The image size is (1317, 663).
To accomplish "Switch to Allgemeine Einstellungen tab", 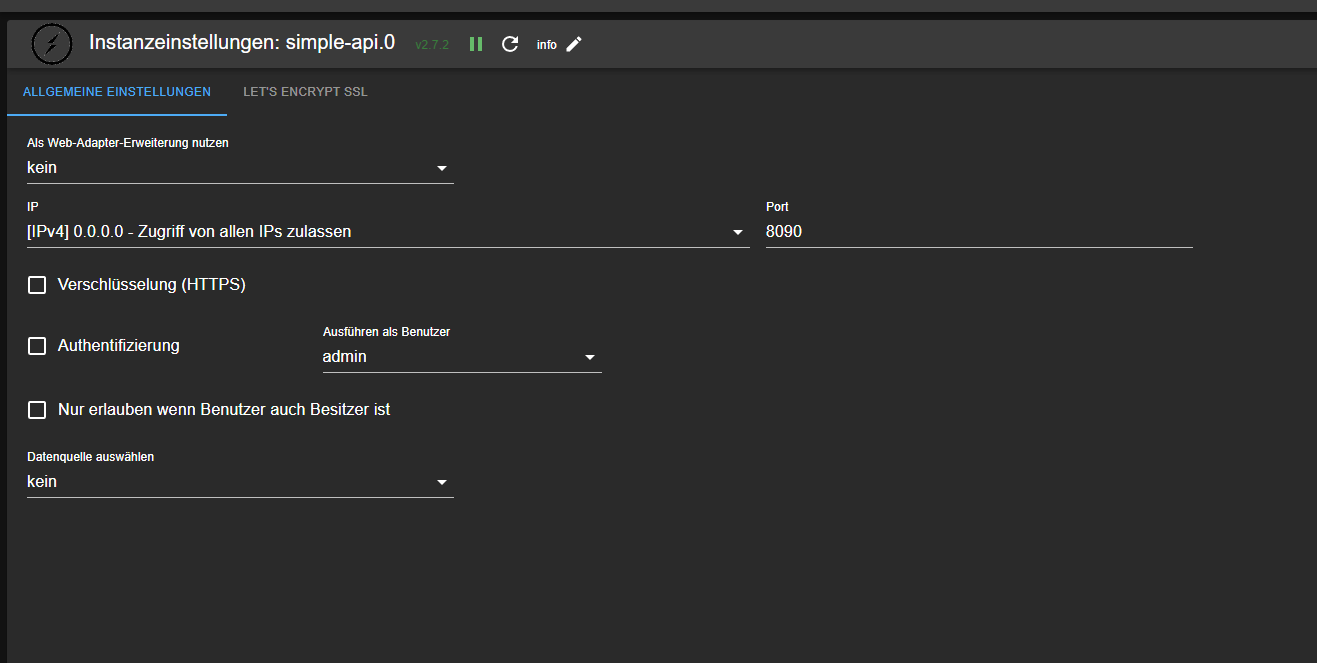I will [117, 92].
